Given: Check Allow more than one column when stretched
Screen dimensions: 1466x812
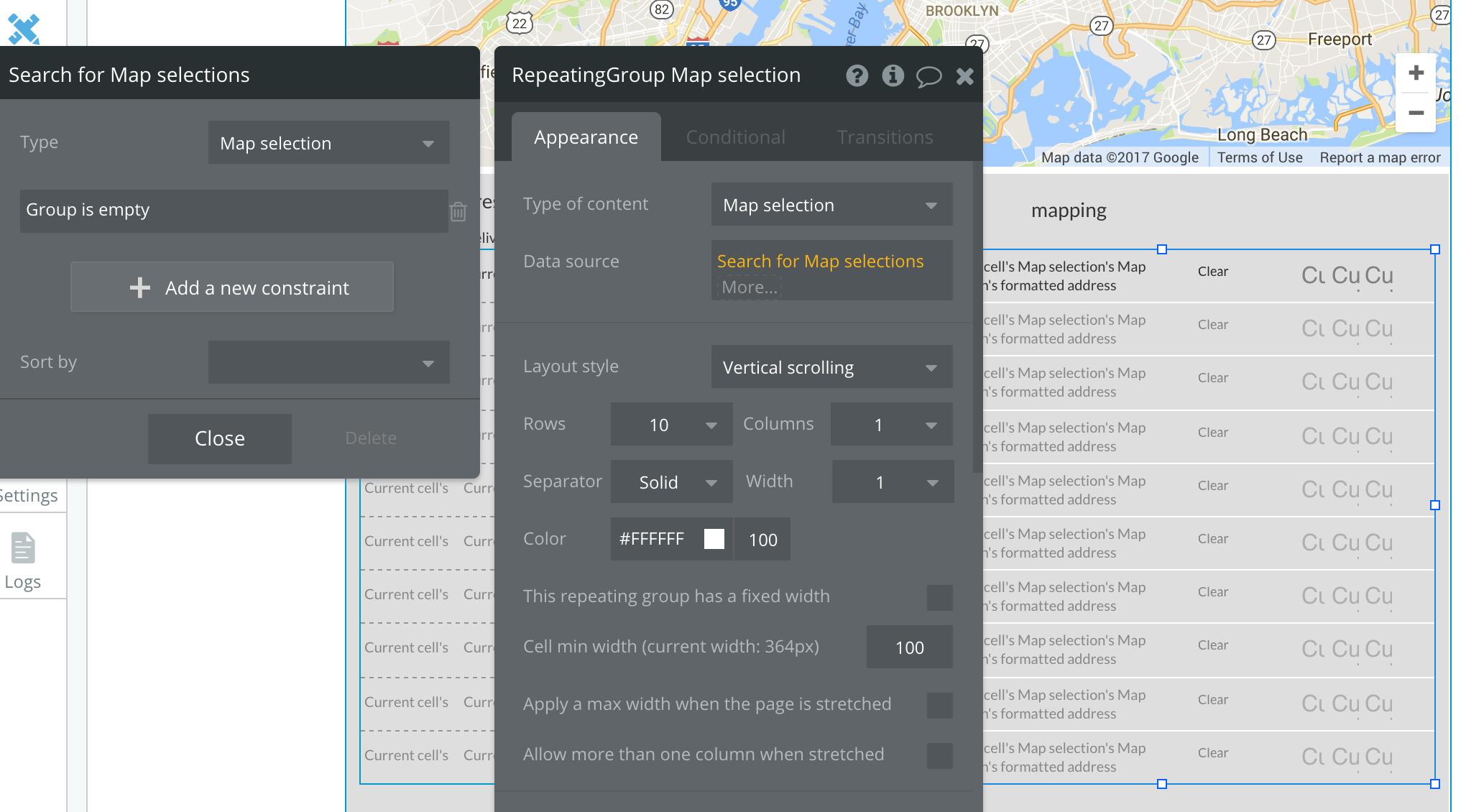Looking at the screenshot, I should (x=939, y=755).
